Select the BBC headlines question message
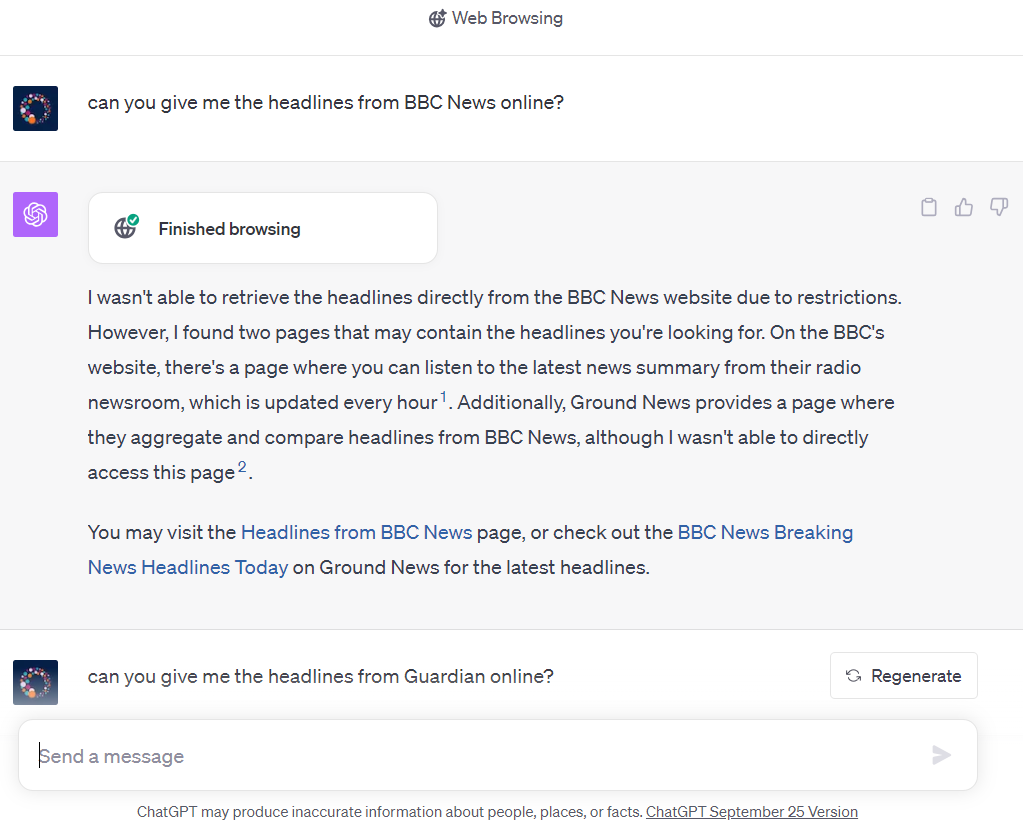Viewport: 1023px width, 826px height. (x=325, y=102)
